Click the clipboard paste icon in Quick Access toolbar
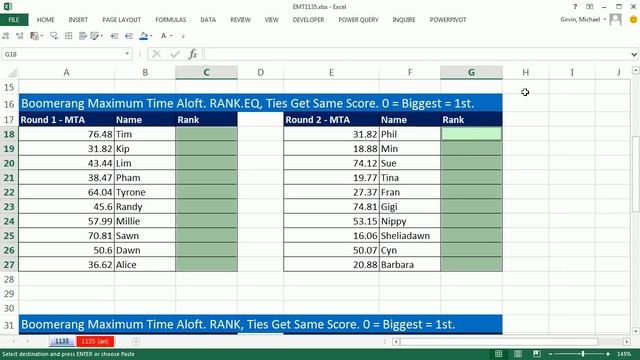640x360 pixels. tap(35, 36)
